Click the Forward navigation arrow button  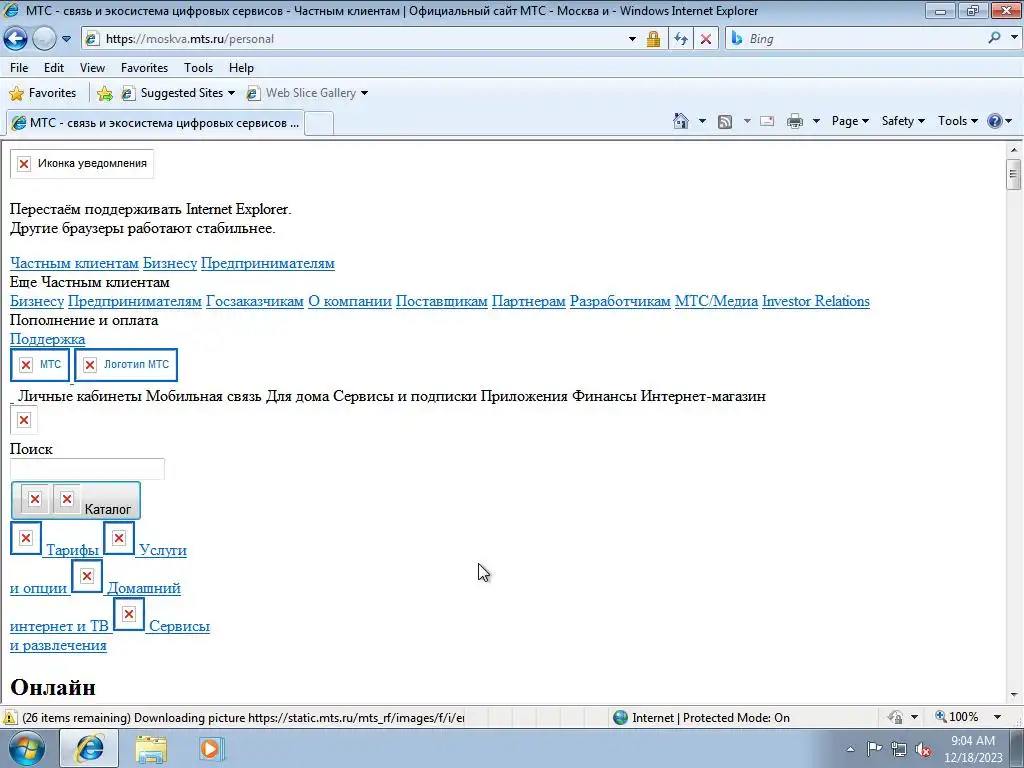pos(44,39)
